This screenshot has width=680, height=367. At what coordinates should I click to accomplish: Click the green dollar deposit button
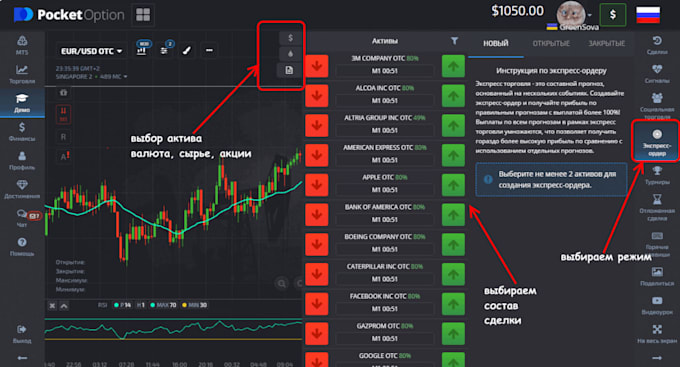[x=612, y=15]
